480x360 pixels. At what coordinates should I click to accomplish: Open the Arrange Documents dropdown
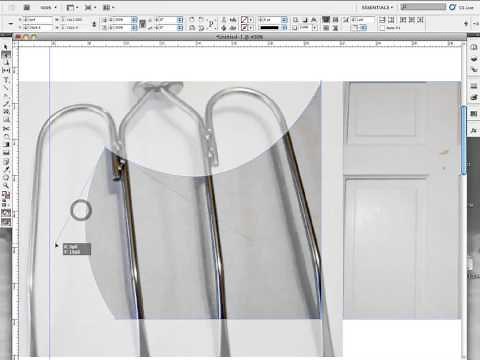pyautogui.click(x=108, y=7)
